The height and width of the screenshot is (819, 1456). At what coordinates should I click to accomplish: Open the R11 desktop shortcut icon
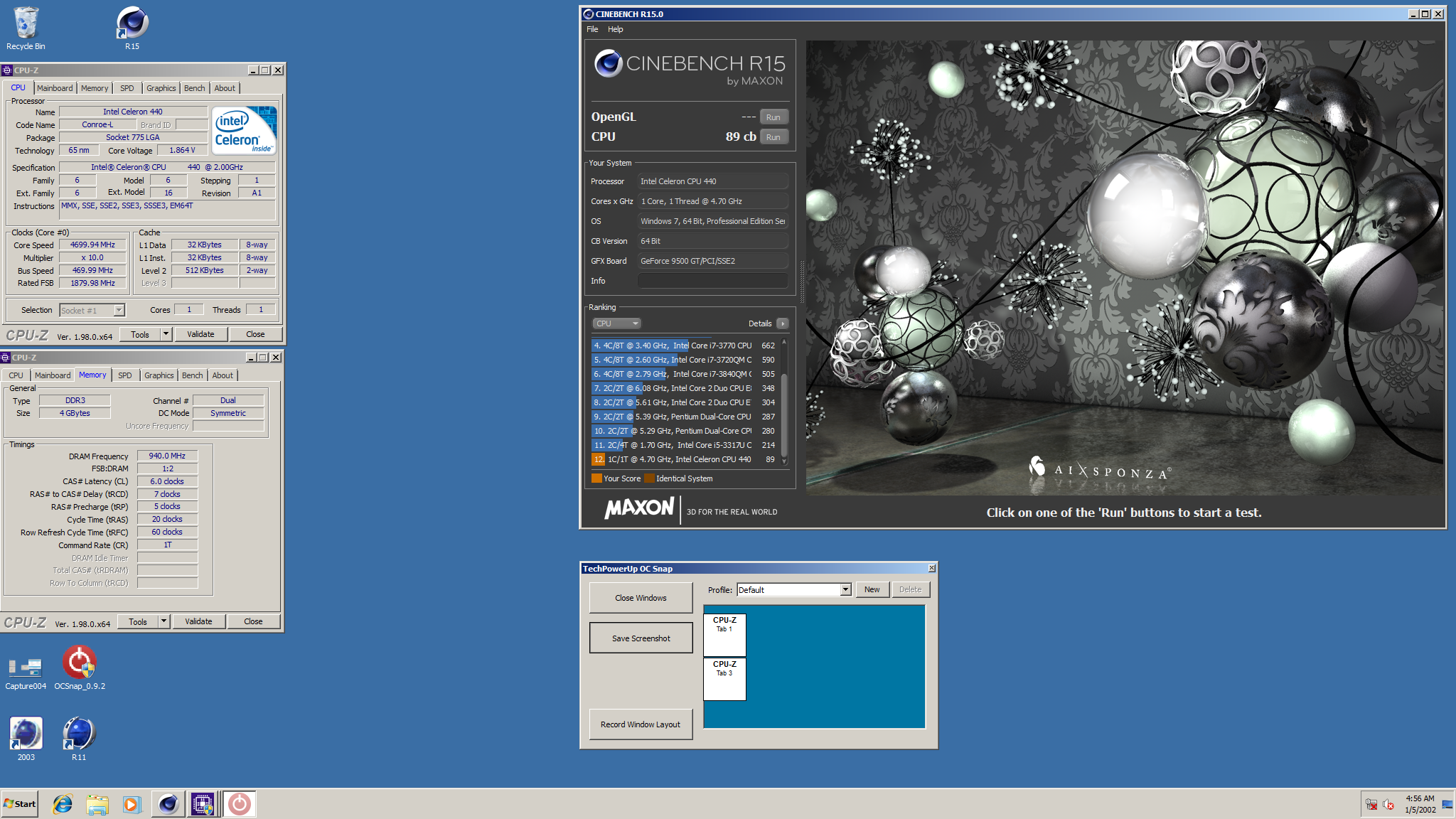[x=79, y=738]
